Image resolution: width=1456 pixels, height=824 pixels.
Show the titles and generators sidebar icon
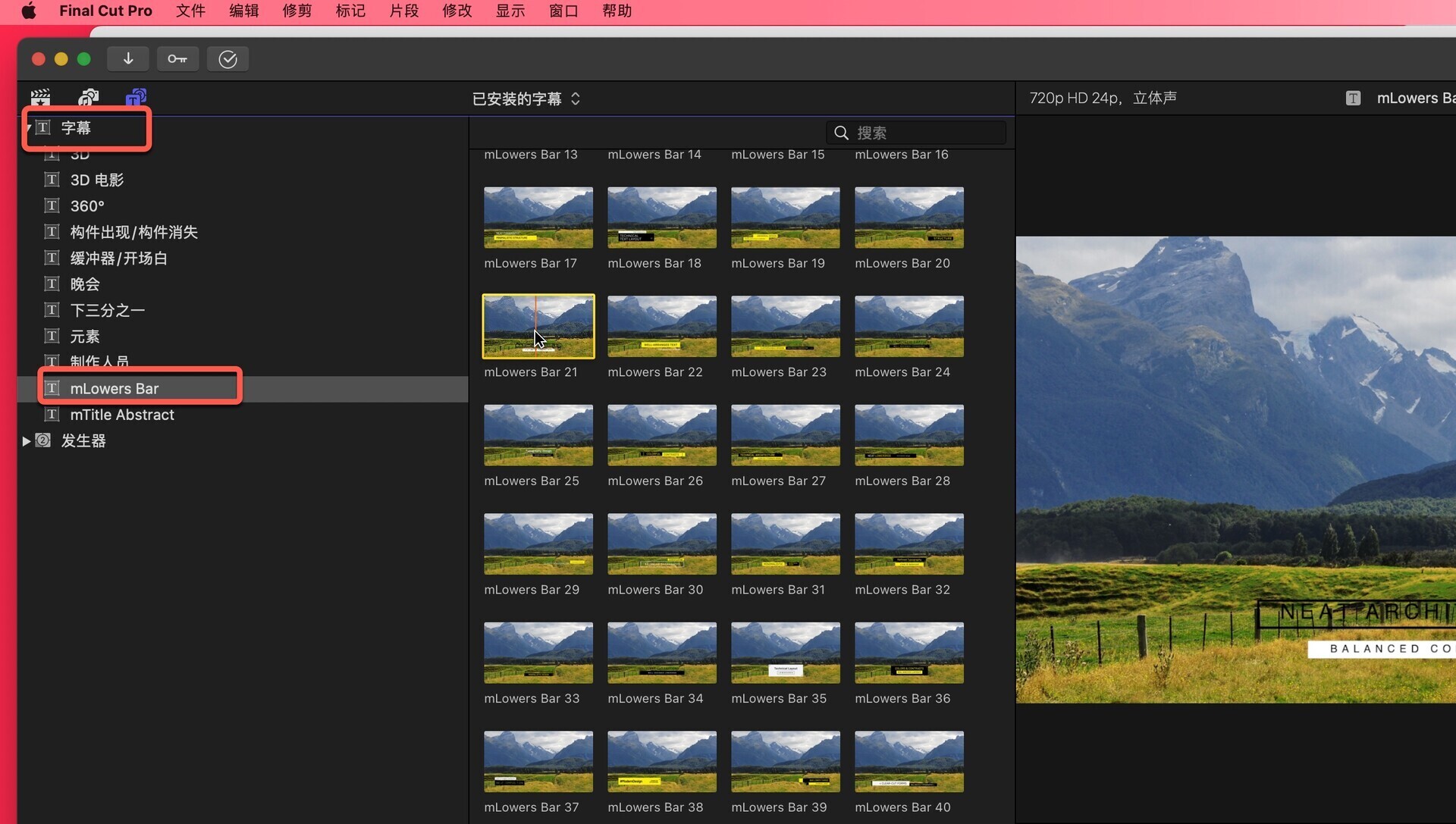coord(136,97)
